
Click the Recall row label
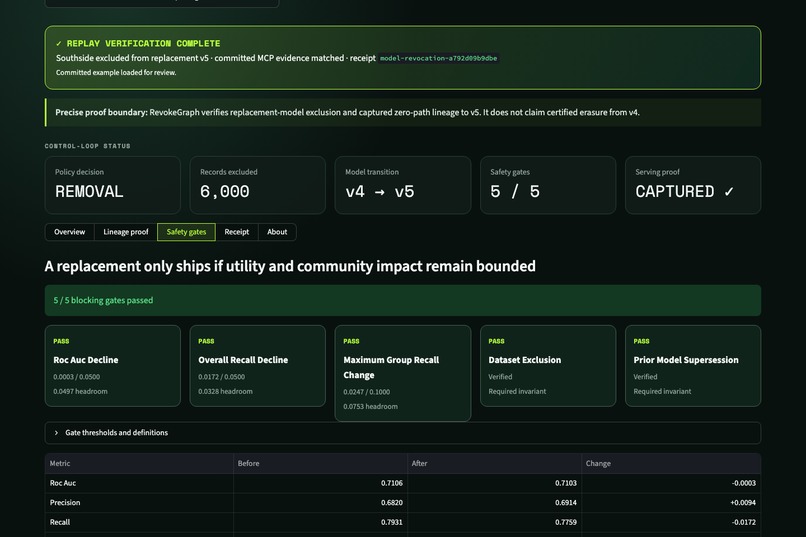pyautogui.click(x=60, y=522)
